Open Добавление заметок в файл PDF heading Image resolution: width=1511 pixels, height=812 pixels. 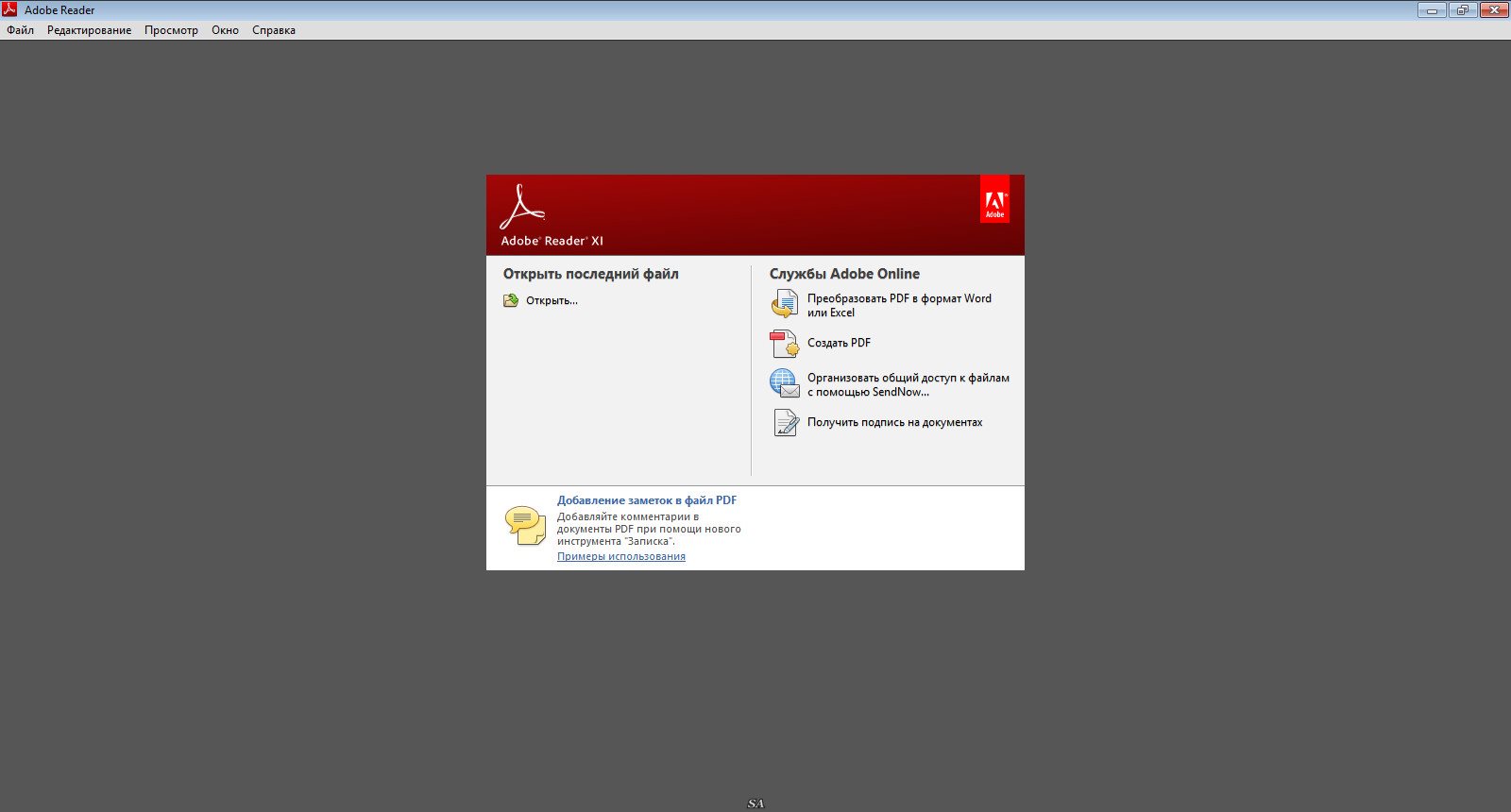(647, 500)
